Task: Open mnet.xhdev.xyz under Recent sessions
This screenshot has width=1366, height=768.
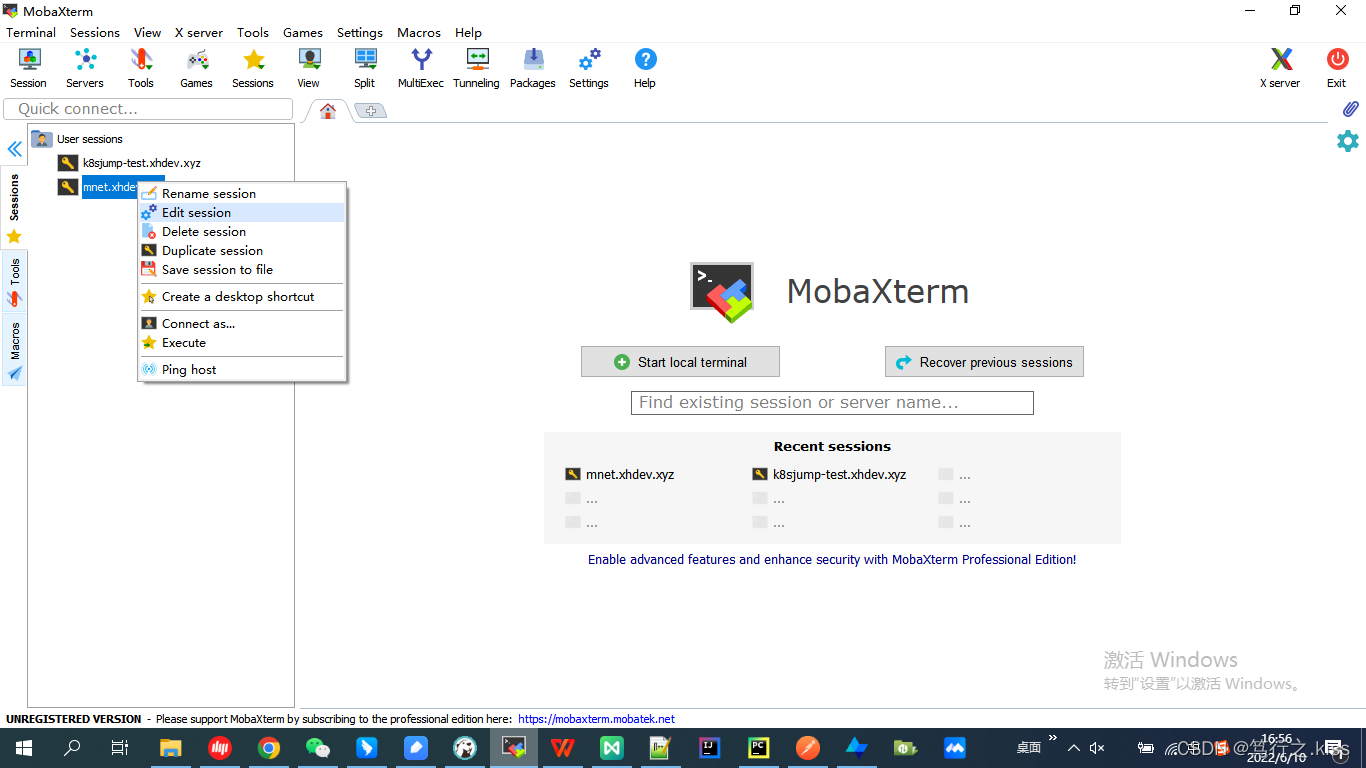Action: 620,475
